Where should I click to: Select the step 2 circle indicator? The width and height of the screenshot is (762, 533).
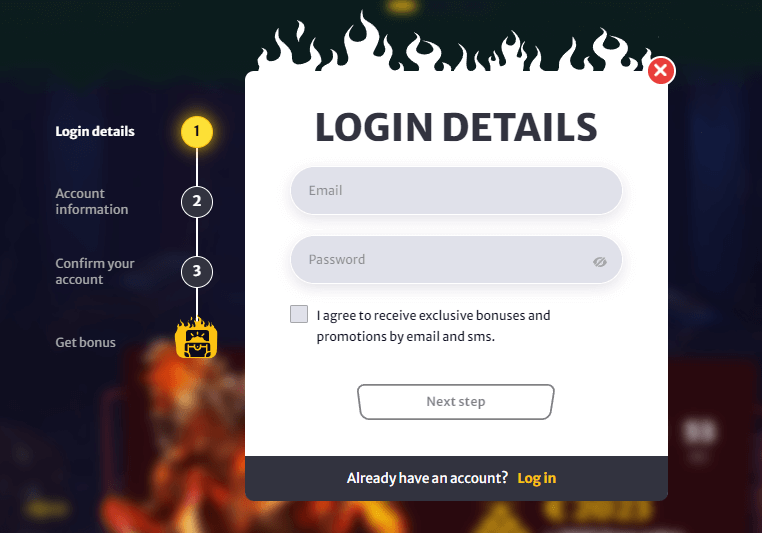coord(197,202)
